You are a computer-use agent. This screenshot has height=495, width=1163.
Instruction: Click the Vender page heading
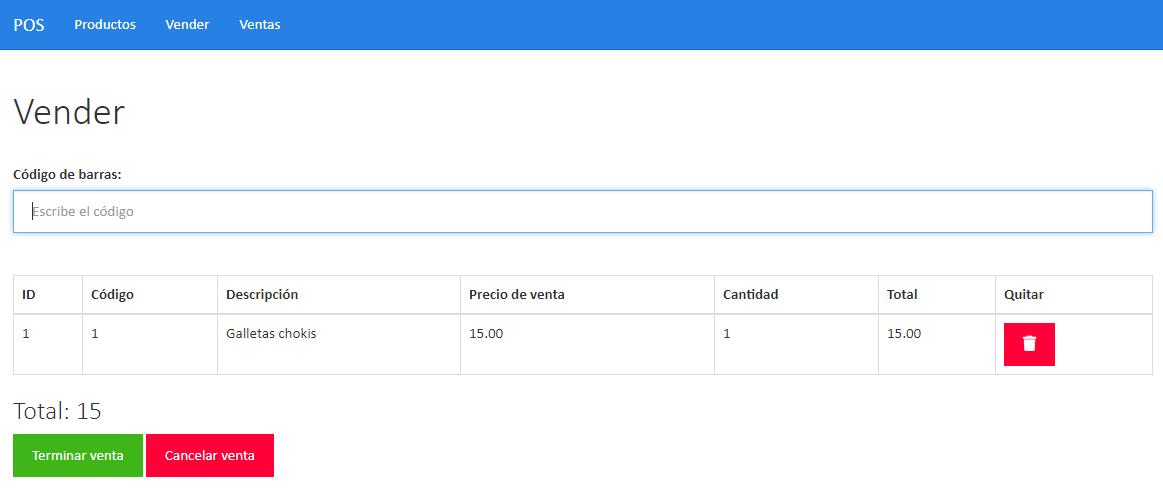(x=69, y=113)
